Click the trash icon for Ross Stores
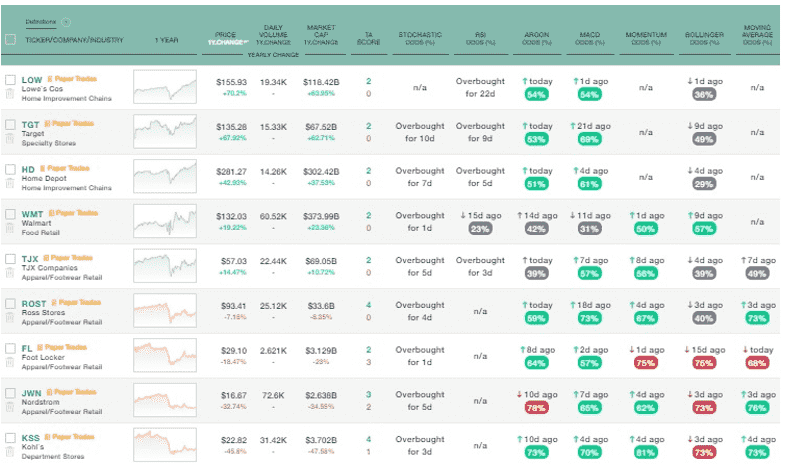The image size is (785, 476). pos(10,319)
